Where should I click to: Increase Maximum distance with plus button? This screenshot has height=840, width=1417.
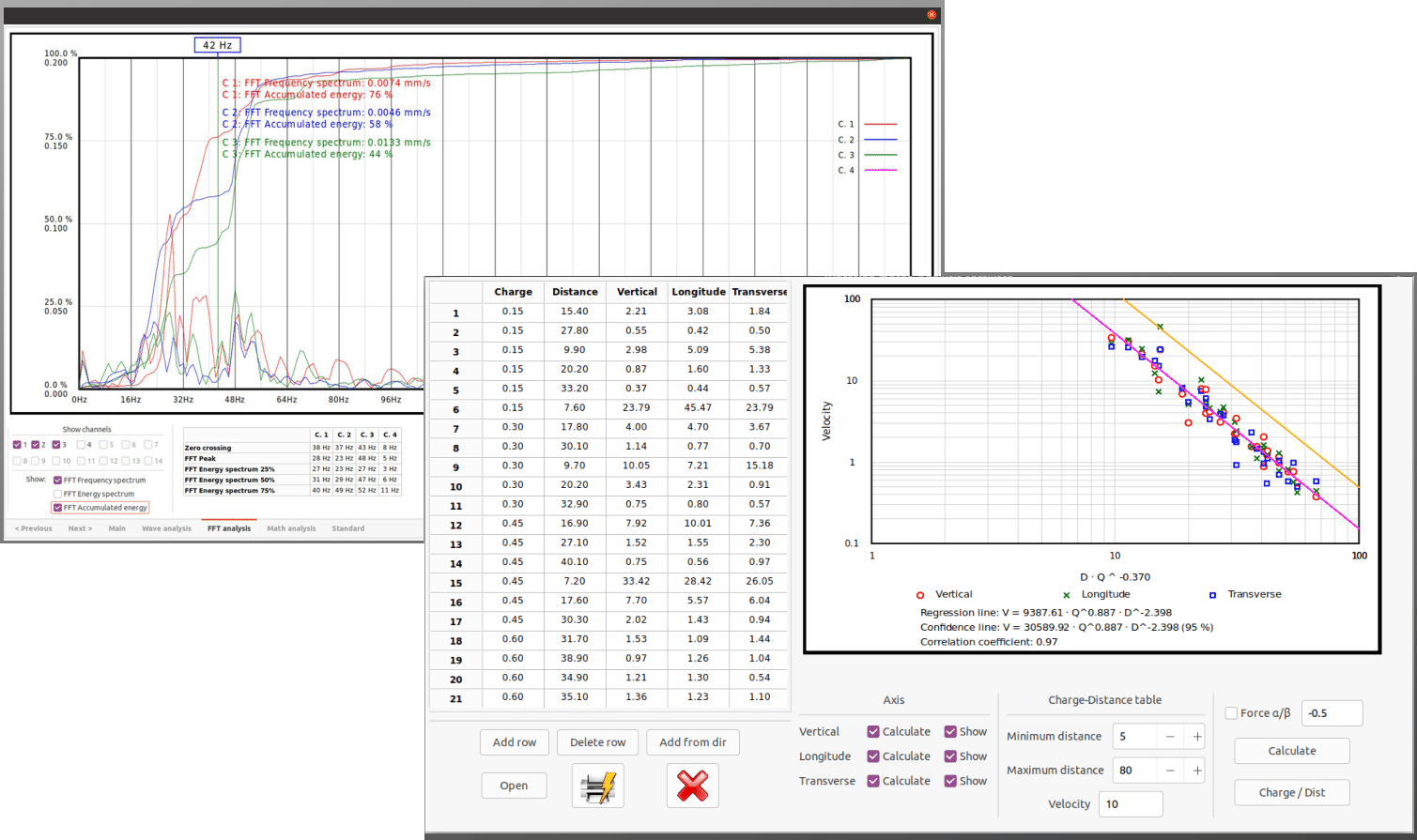[1196, 771]
